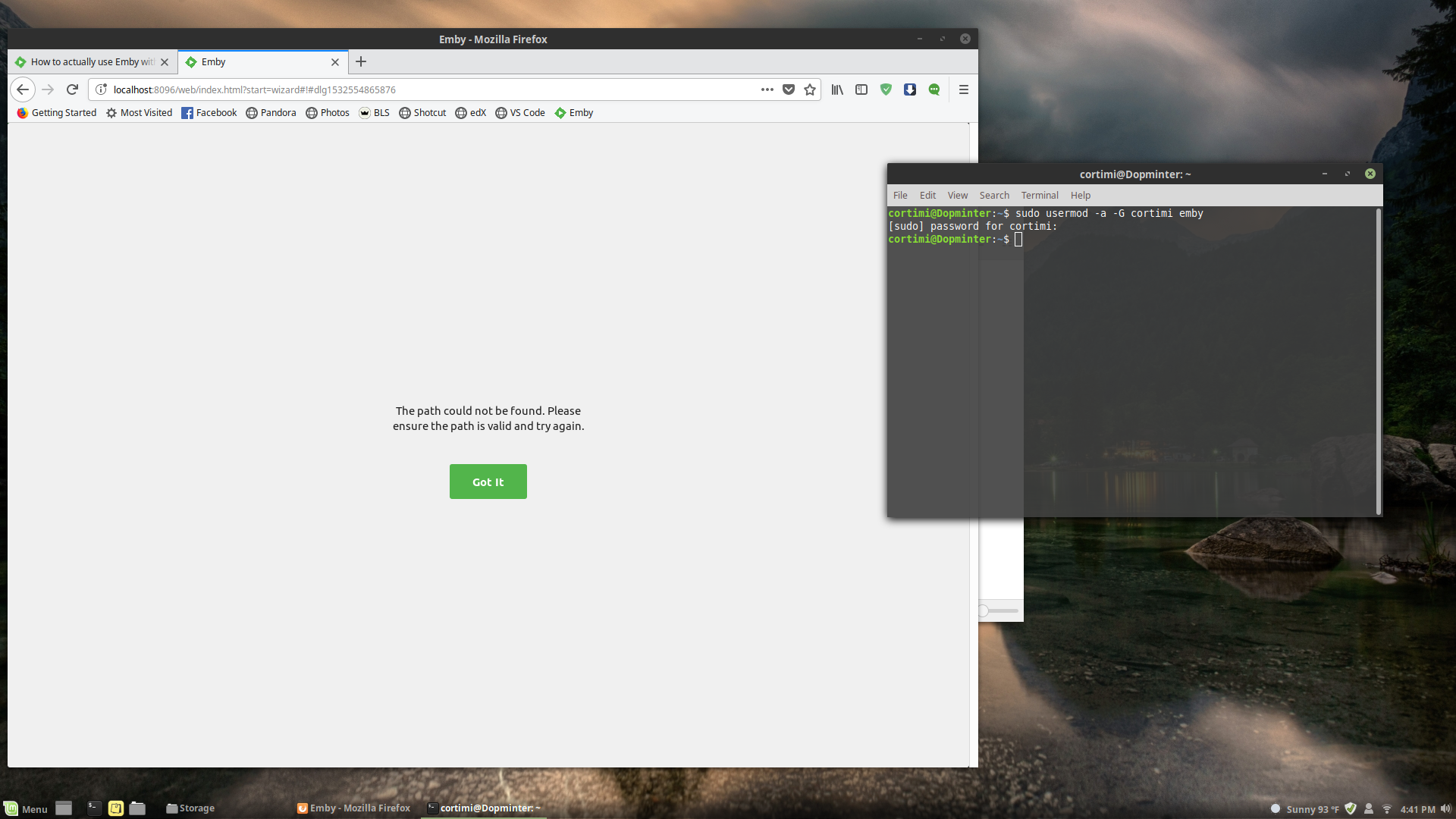Save page to Pocket icon
1456x819 pixels.
pos(789,89)
